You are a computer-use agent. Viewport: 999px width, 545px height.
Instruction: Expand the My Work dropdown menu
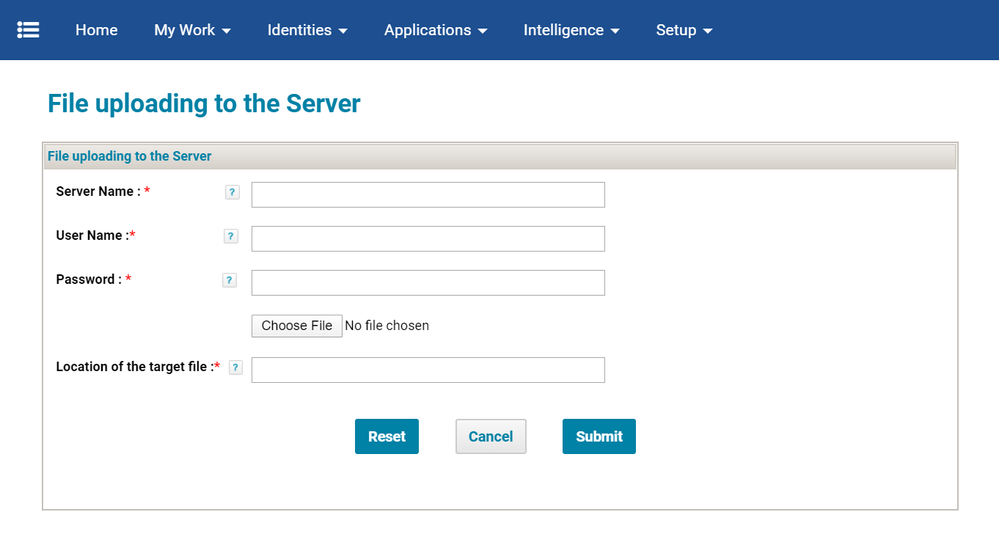point(192,30)
